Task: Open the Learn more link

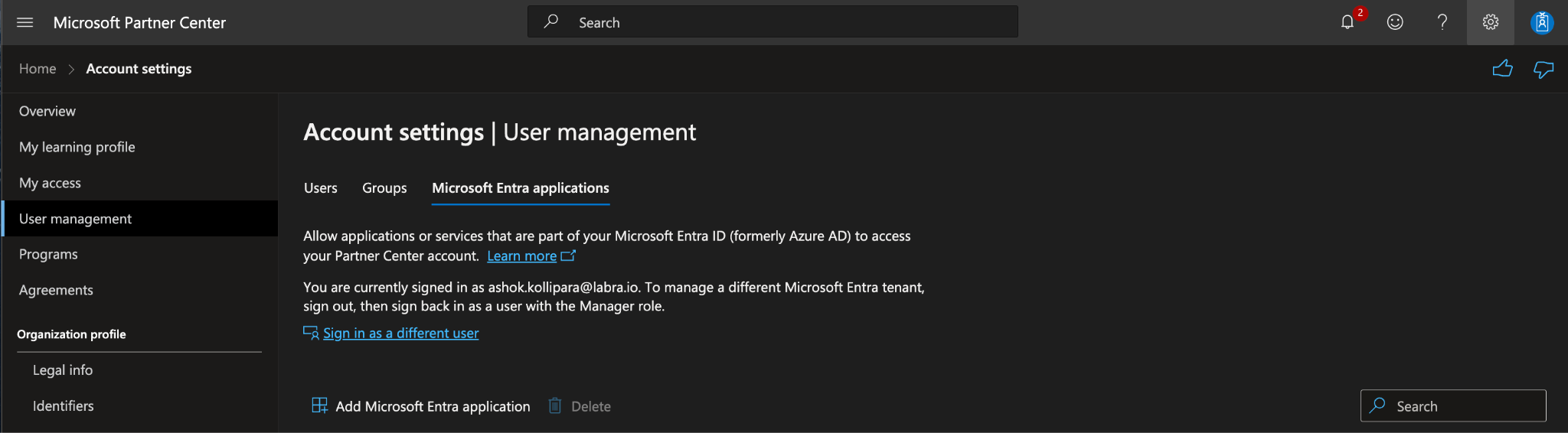Action: [x=521, y=256]
